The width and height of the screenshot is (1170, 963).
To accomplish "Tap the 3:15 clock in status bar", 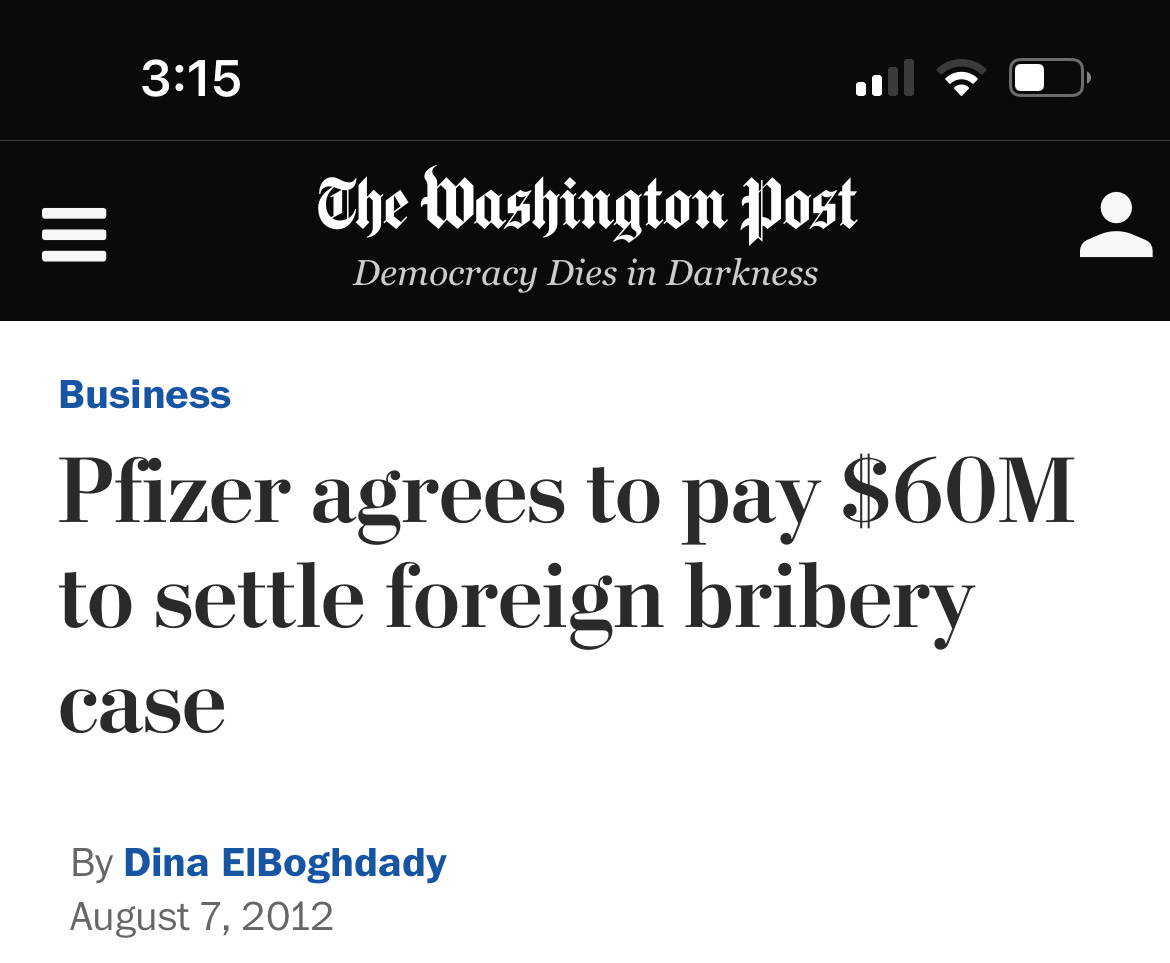I will [191, 78].
